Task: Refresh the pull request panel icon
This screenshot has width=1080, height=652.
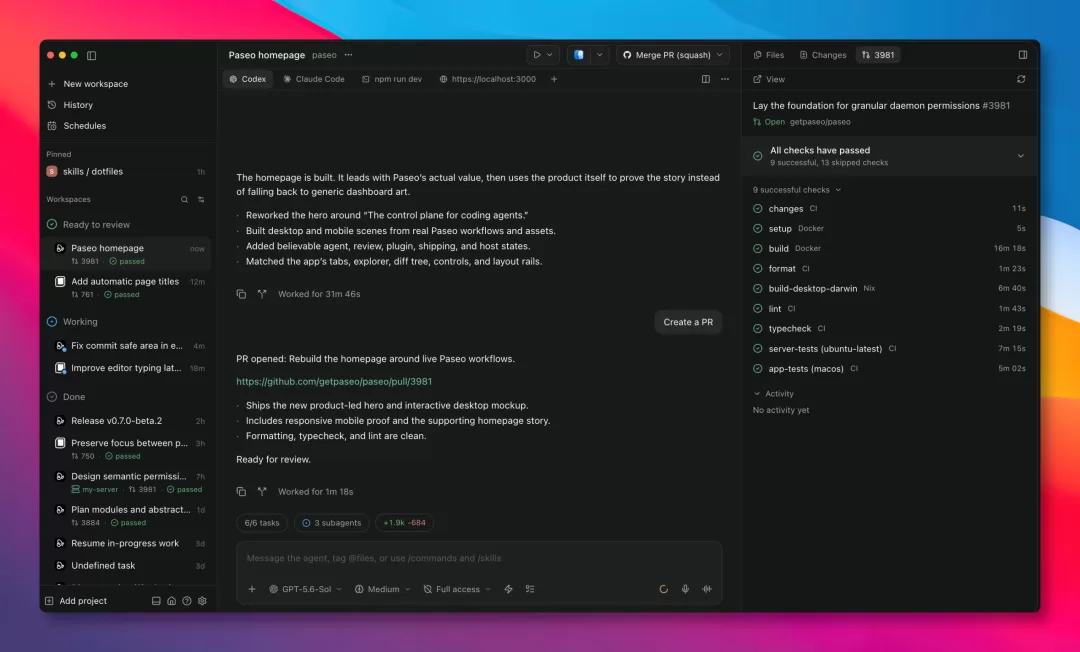Action: pos(1021,79)
